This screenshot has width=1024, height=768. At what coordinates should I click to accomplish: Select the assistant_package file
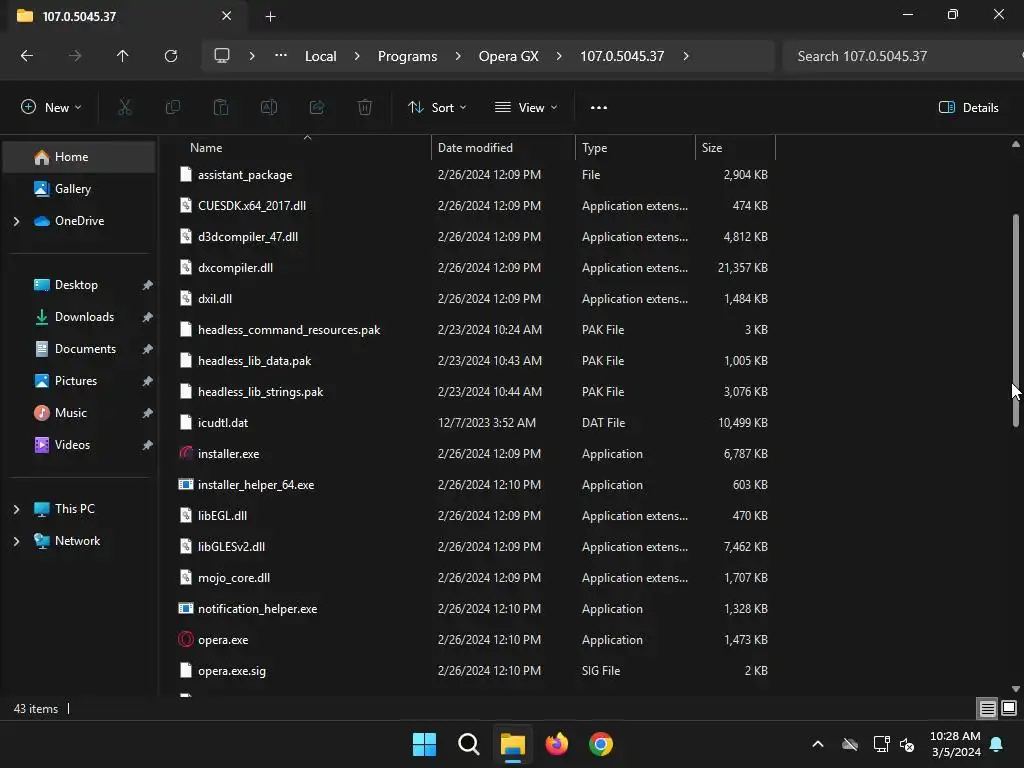(473, 175)
